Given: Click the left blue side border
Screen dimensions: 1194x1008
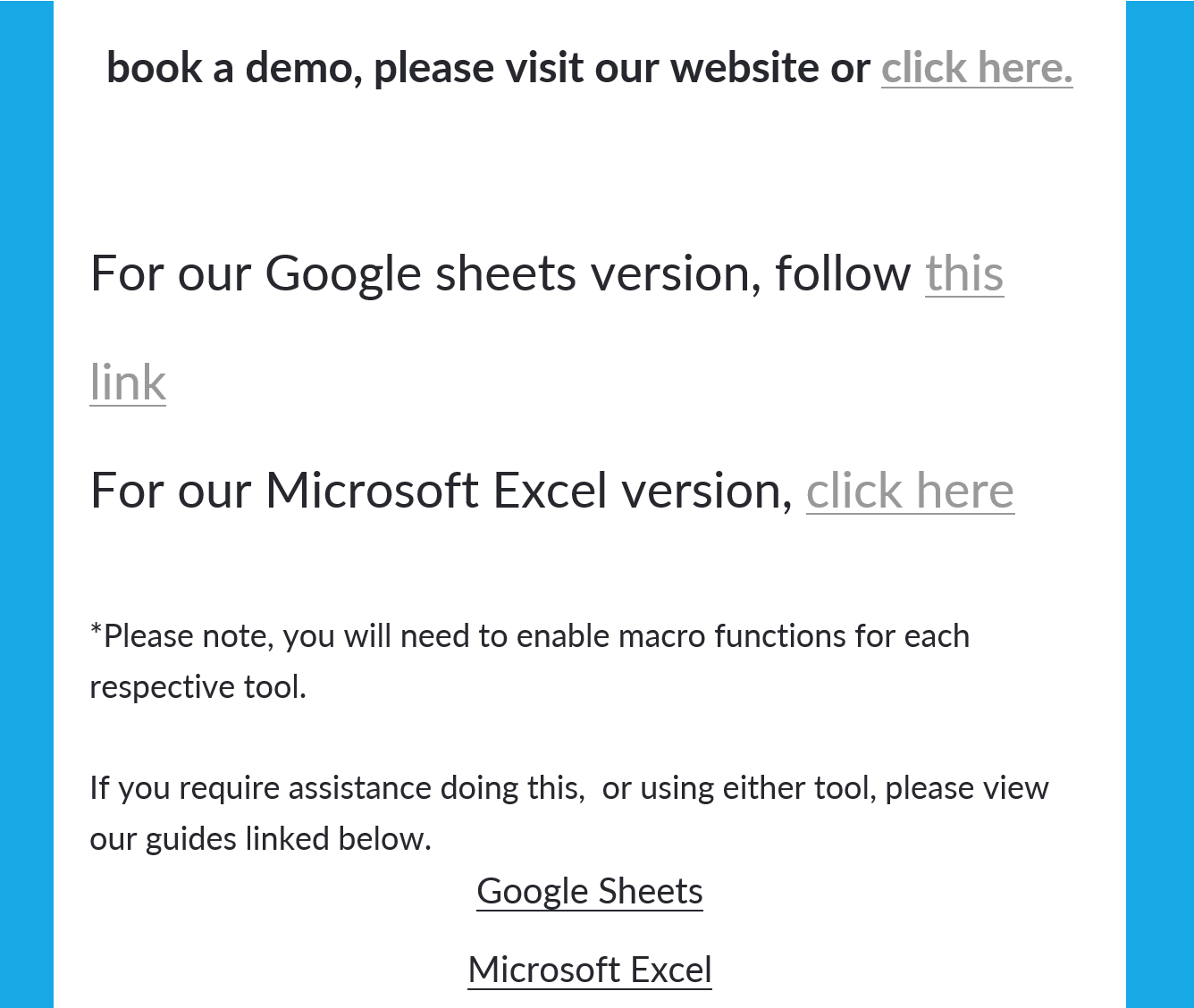Looking at the screenshot, I should [x=26, y=504].
